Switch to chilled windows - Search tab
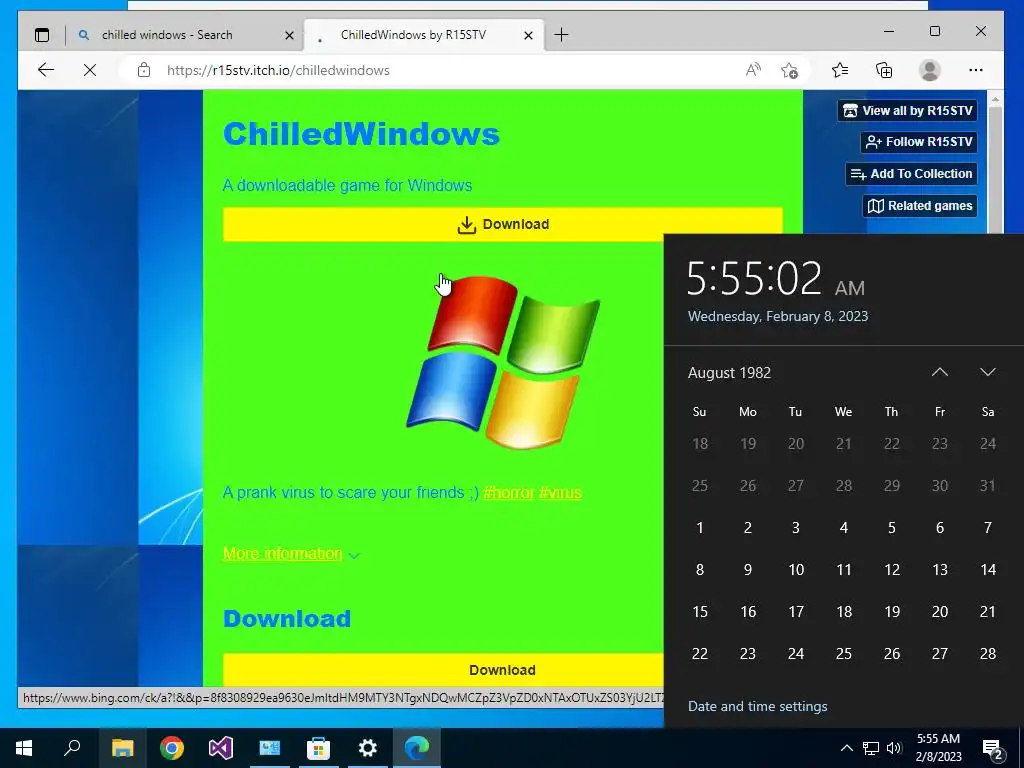The height and width of the screenshot is (768, 1024). [x=184, y=35]
